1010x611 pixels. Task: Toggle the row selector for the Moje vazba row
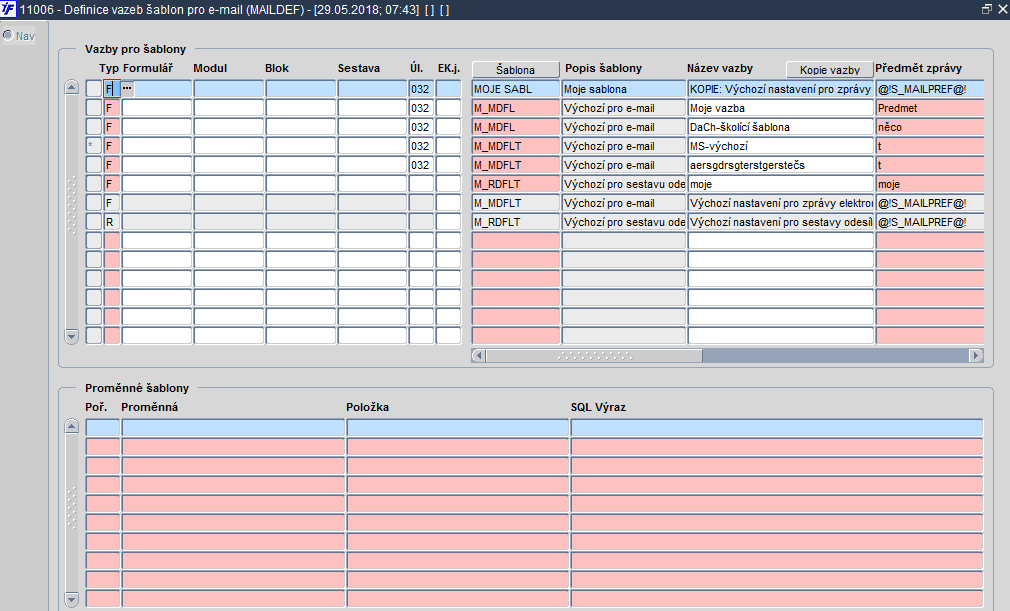94,108
